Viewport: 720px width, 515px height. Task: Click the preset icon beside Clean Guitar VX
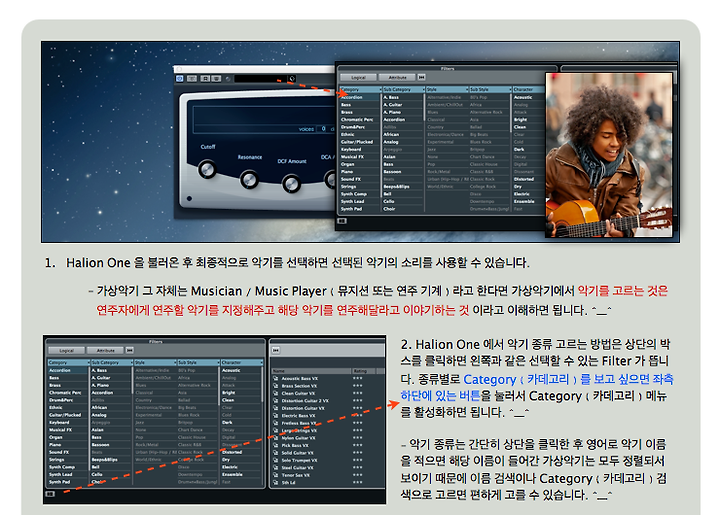[x=276, y=393]
